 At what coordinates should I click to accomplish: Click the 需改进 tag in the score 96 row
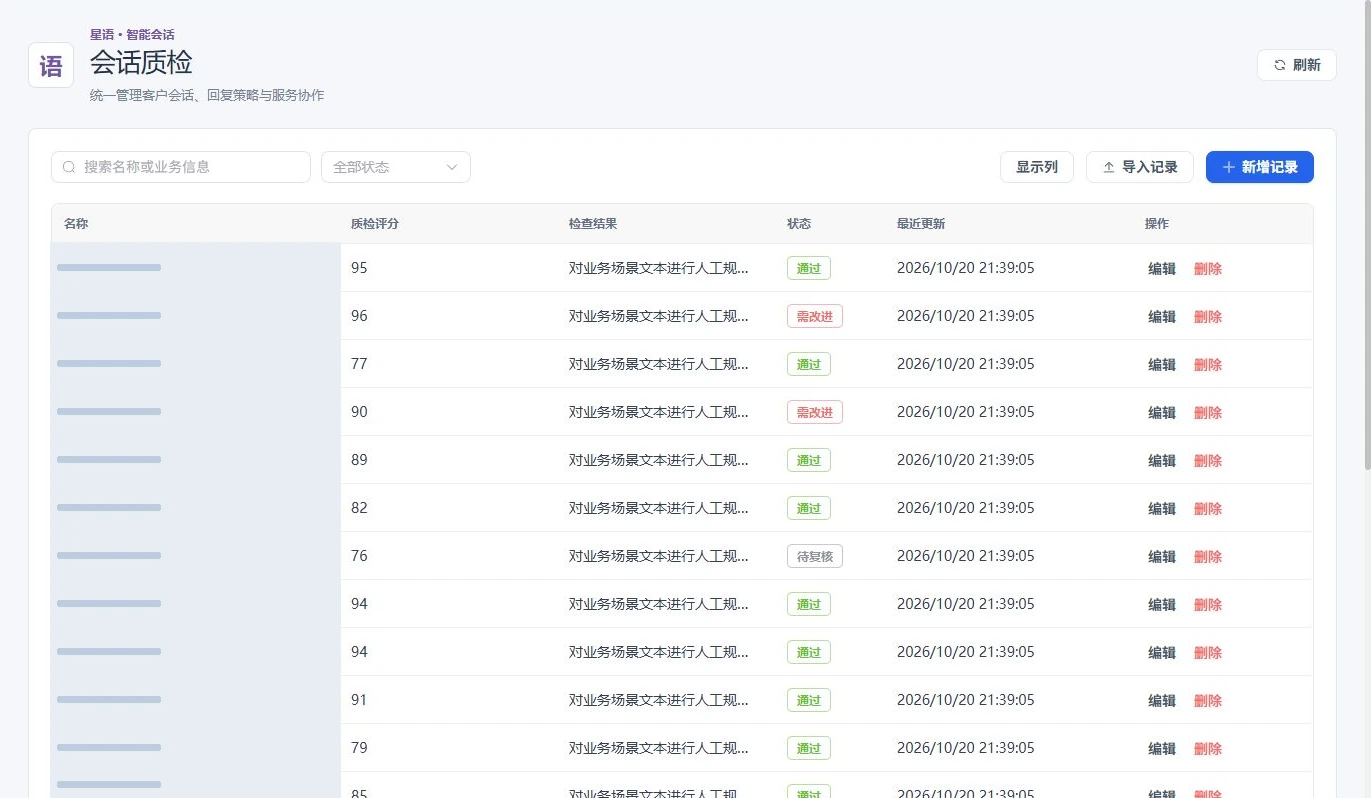(x=815, y=316)
